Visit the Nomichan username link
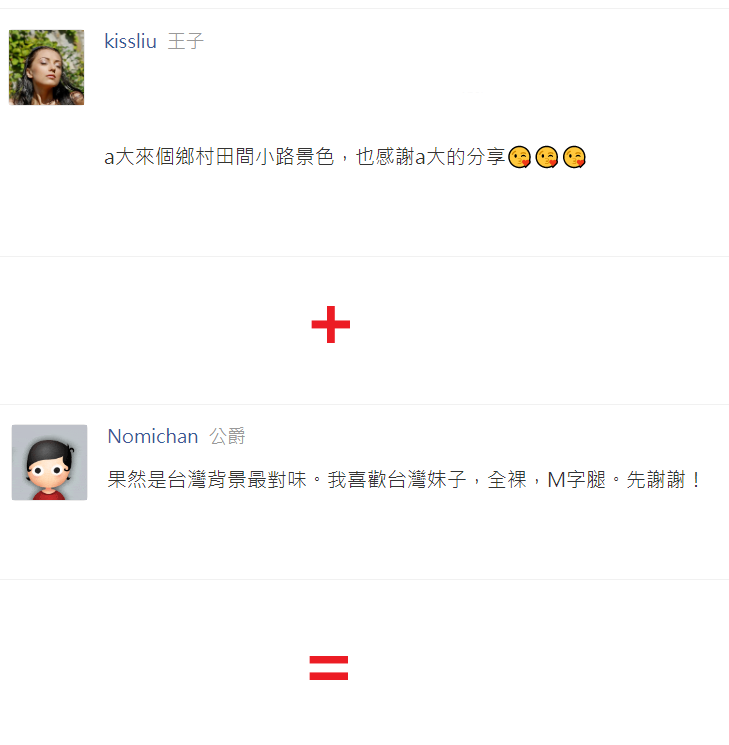 153,436
